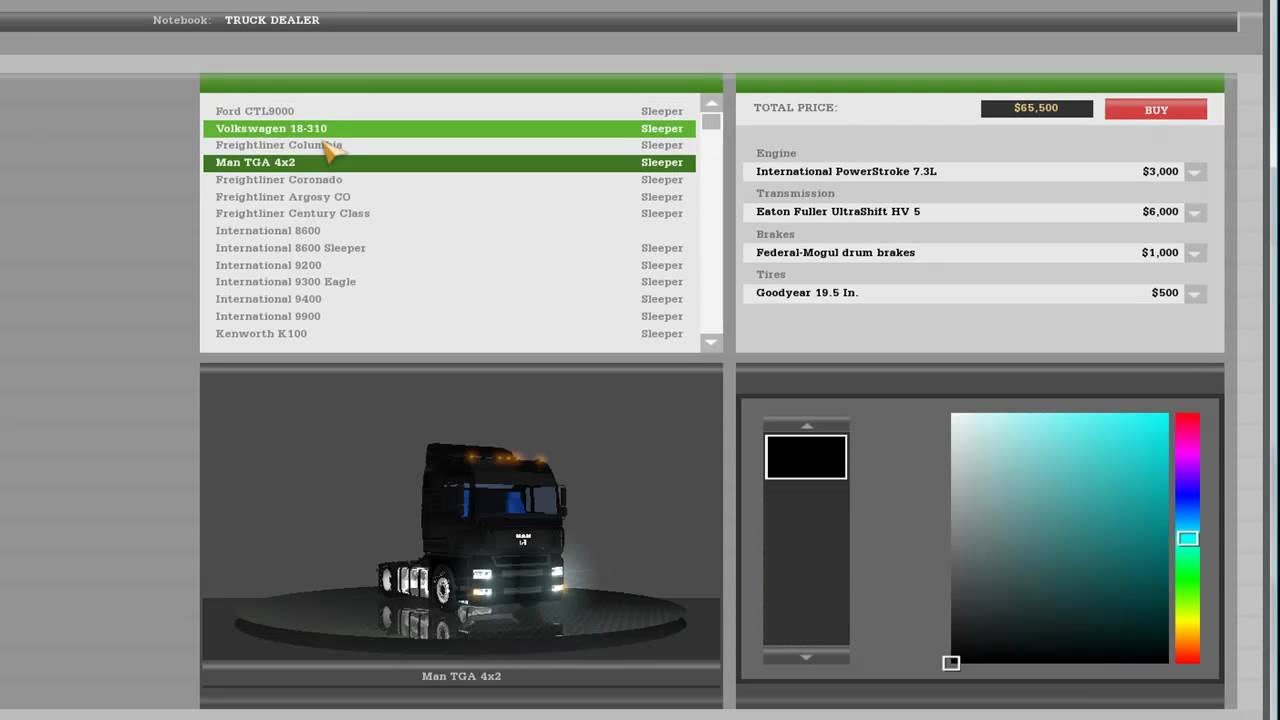1280x720 pixels.
Task: Select Freightliner Century Class truck
Action: tap(449, 213)
